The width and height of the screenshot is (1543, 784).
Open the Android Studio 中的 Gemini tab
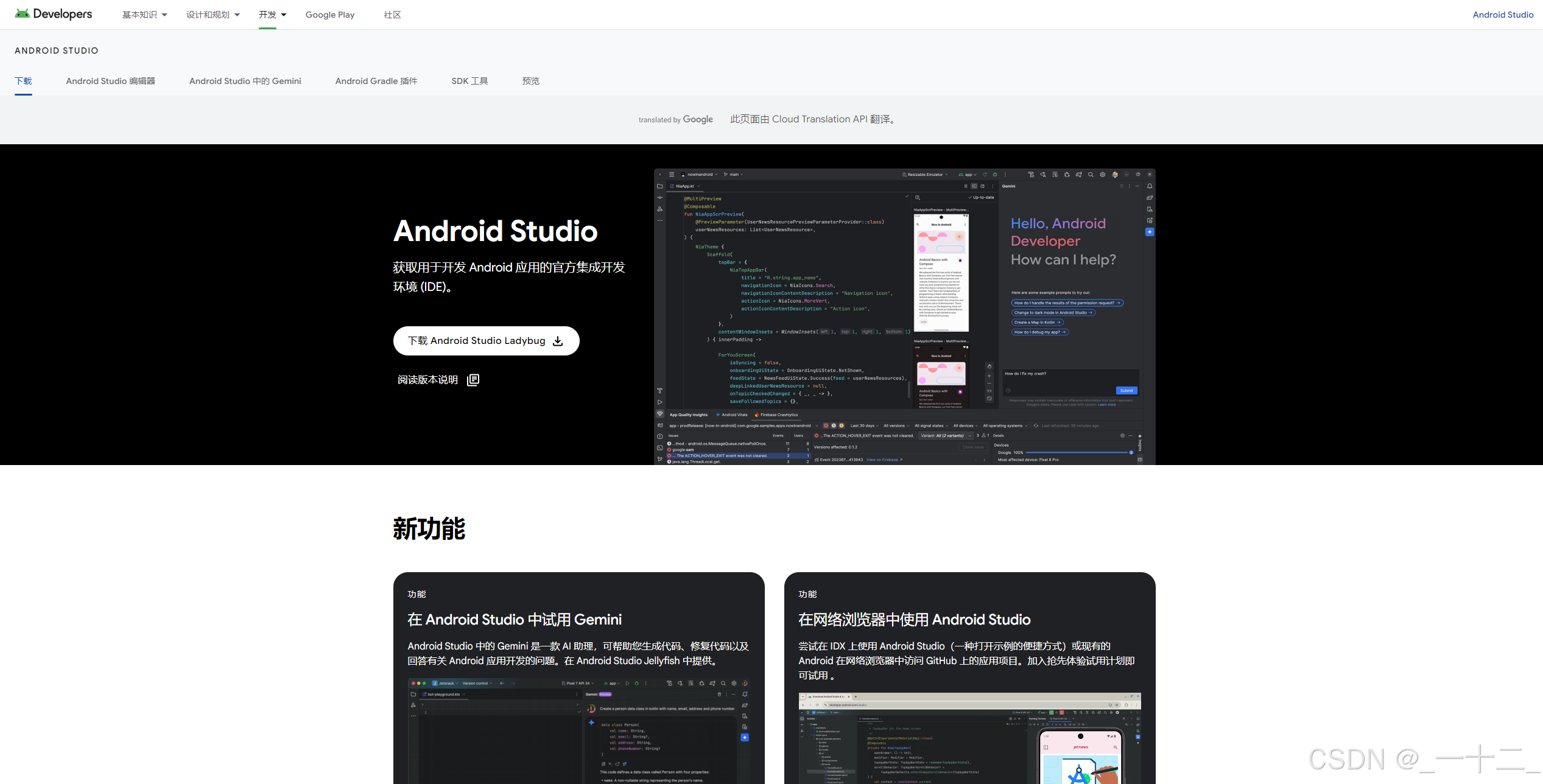(x=245, y=81)
